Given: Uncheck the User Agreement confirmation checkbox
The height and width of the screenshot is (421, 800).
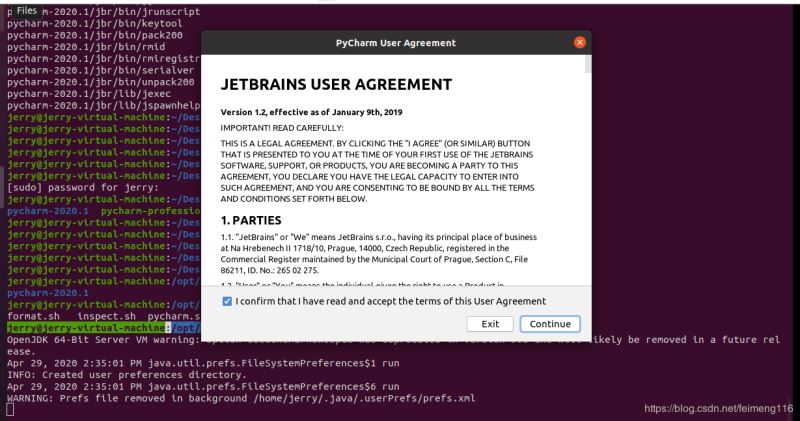Looking at the screenshot, I should (x=227, y=302).
